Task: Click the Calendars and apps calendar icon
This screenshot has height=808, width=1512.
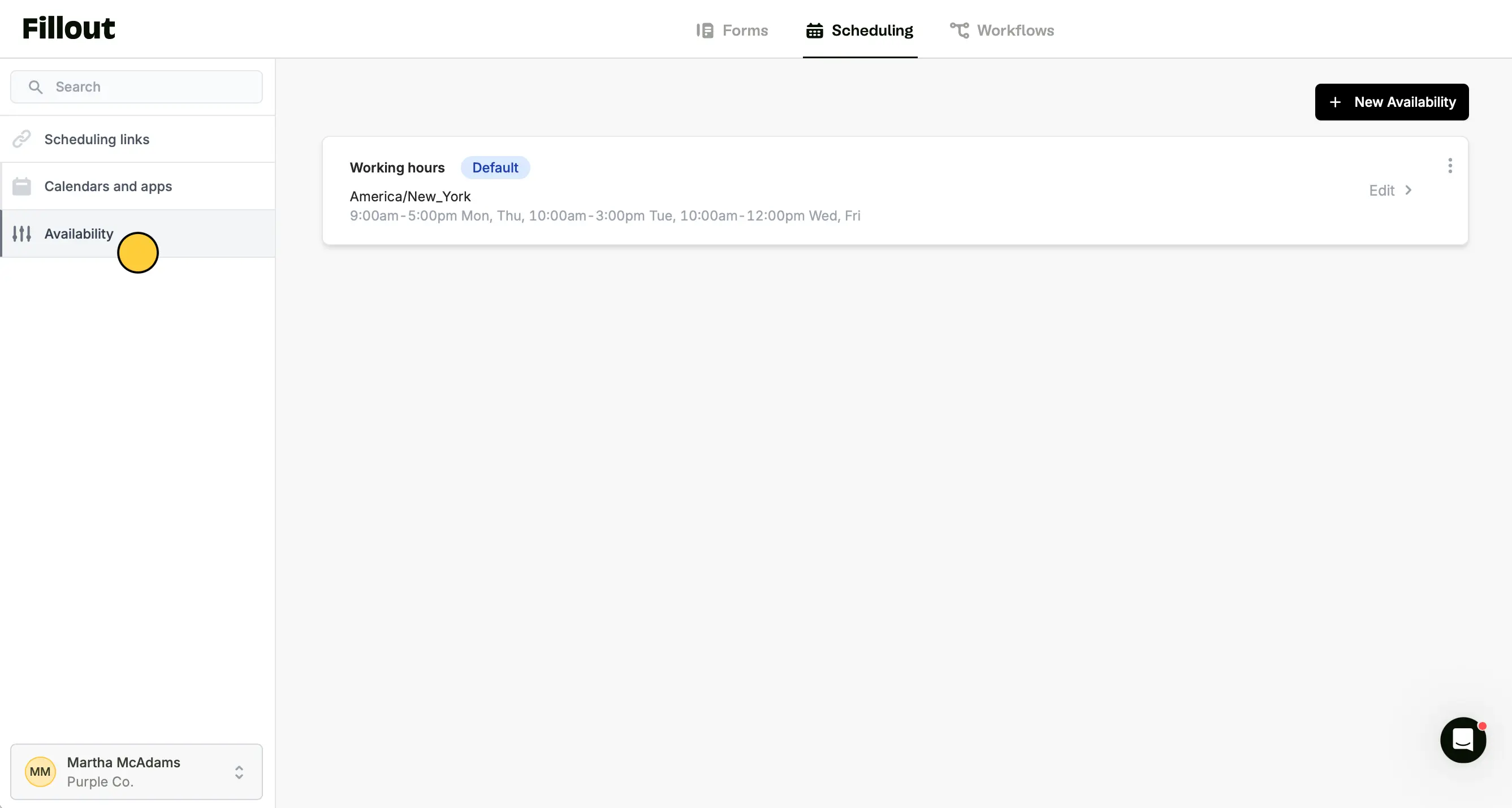Action: [x=21, y=186]
